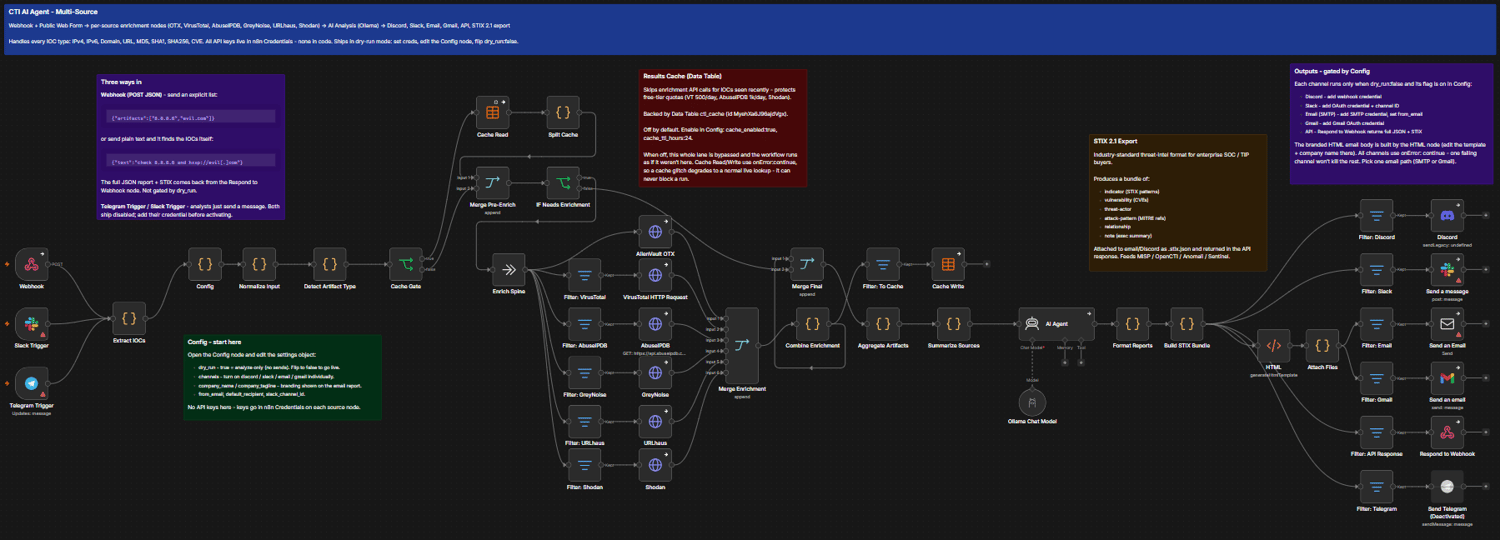Open the Cache Read data table node
The width and height of the screenshot is (1500, 540).
492,113
